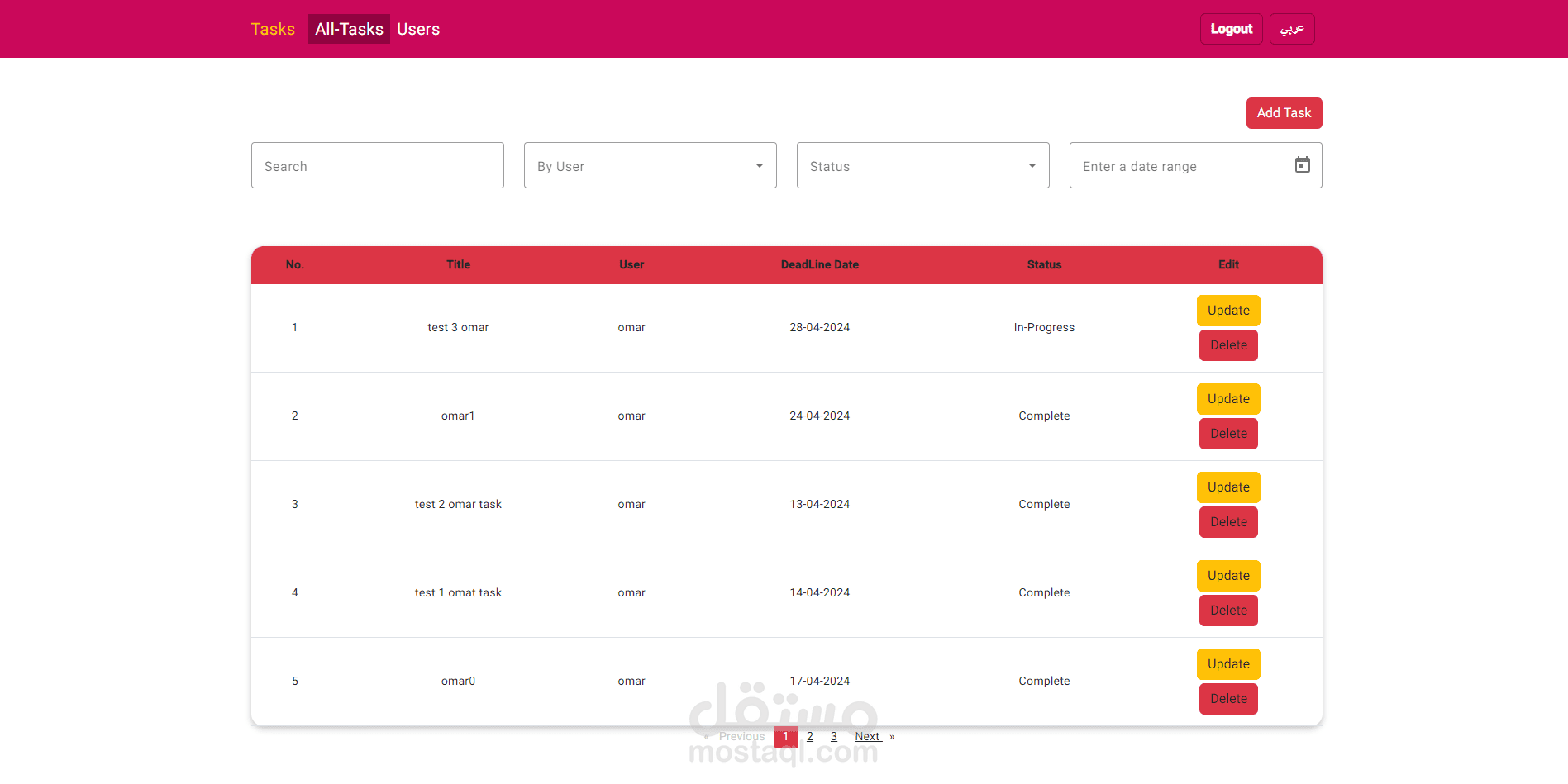Screen dimensions: 1568x784
Task: Update the test 2 omar task row
Action: coord(1228,487)
